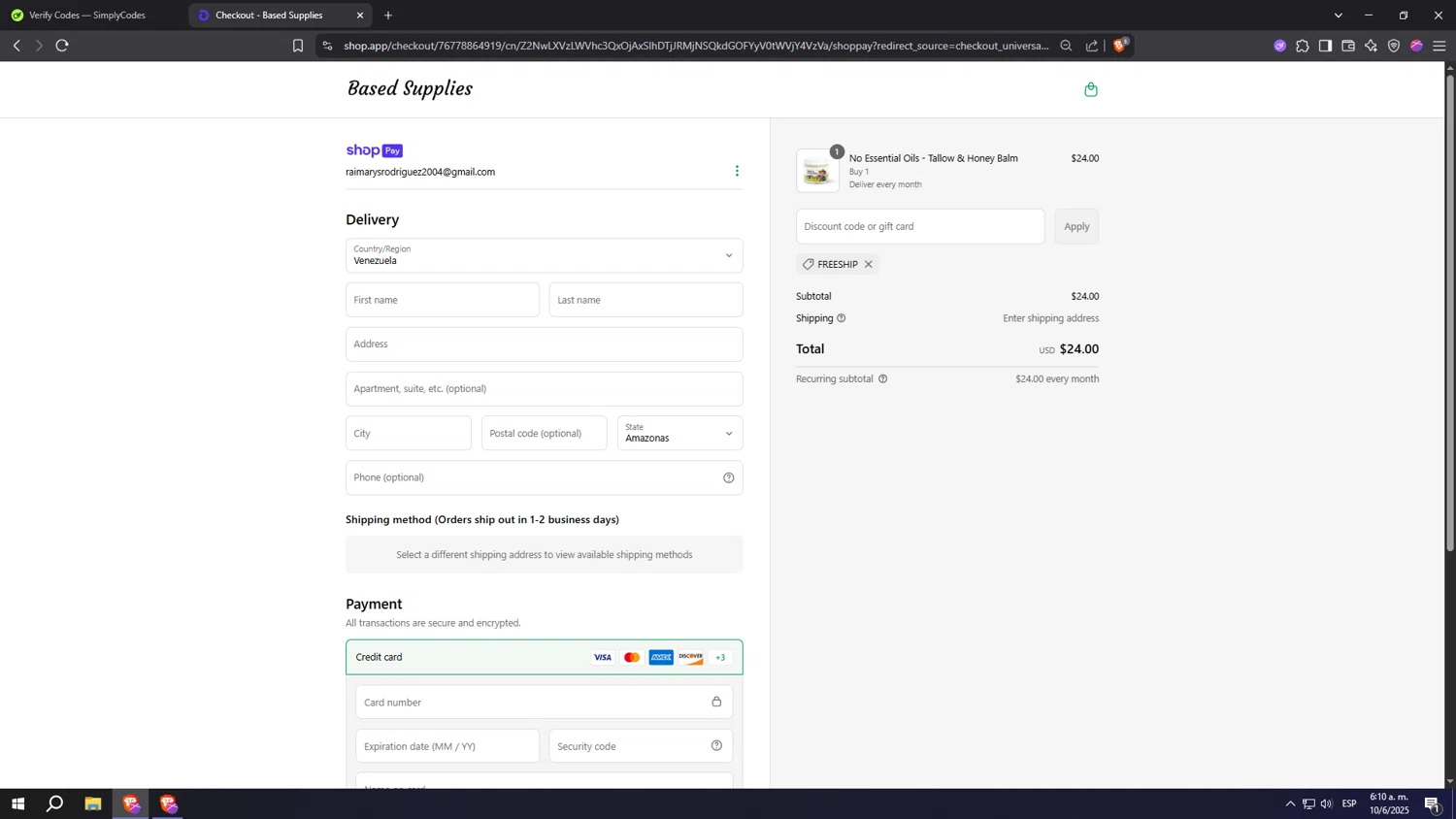Open Leo AI sparkle icon
Viewport: 1456px width, 819px height.
coord(1371,46)
